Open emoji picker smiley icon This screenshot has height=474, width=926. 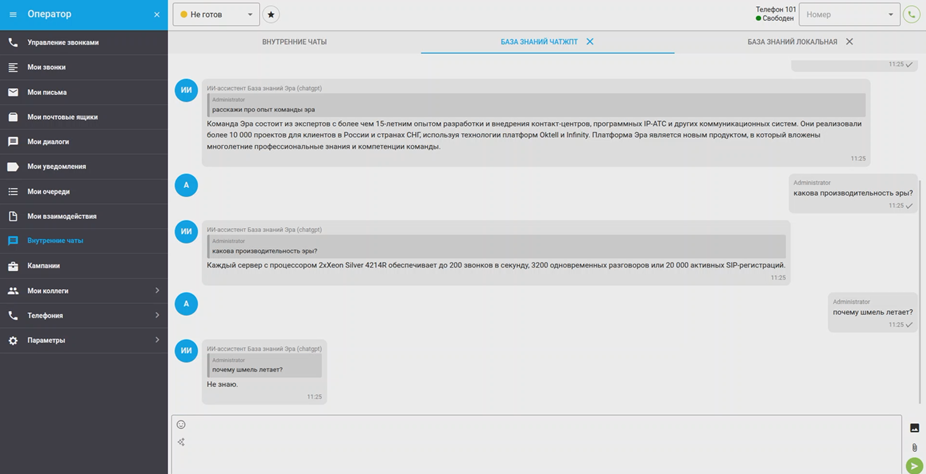(x=181, y=424)
